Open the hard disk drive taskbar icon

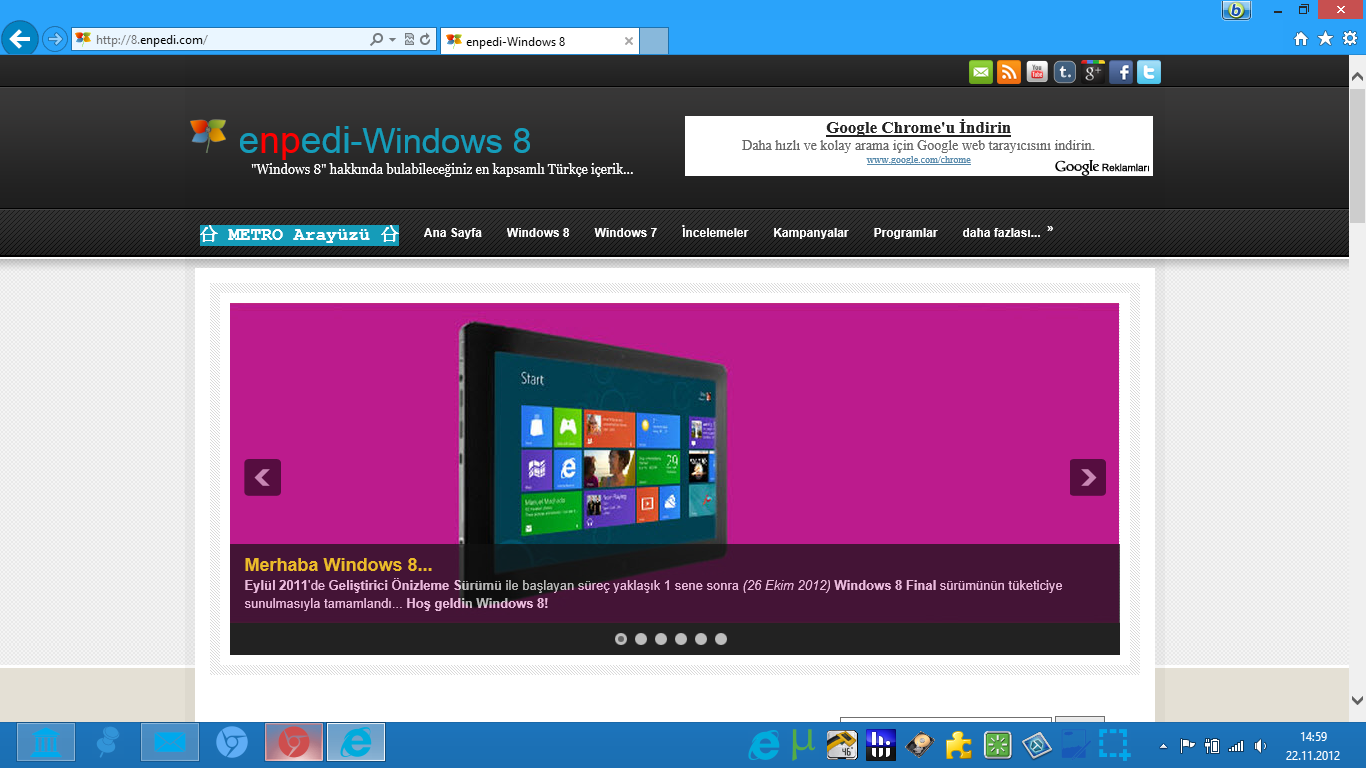pyautogui.click(x=919, y=744)
